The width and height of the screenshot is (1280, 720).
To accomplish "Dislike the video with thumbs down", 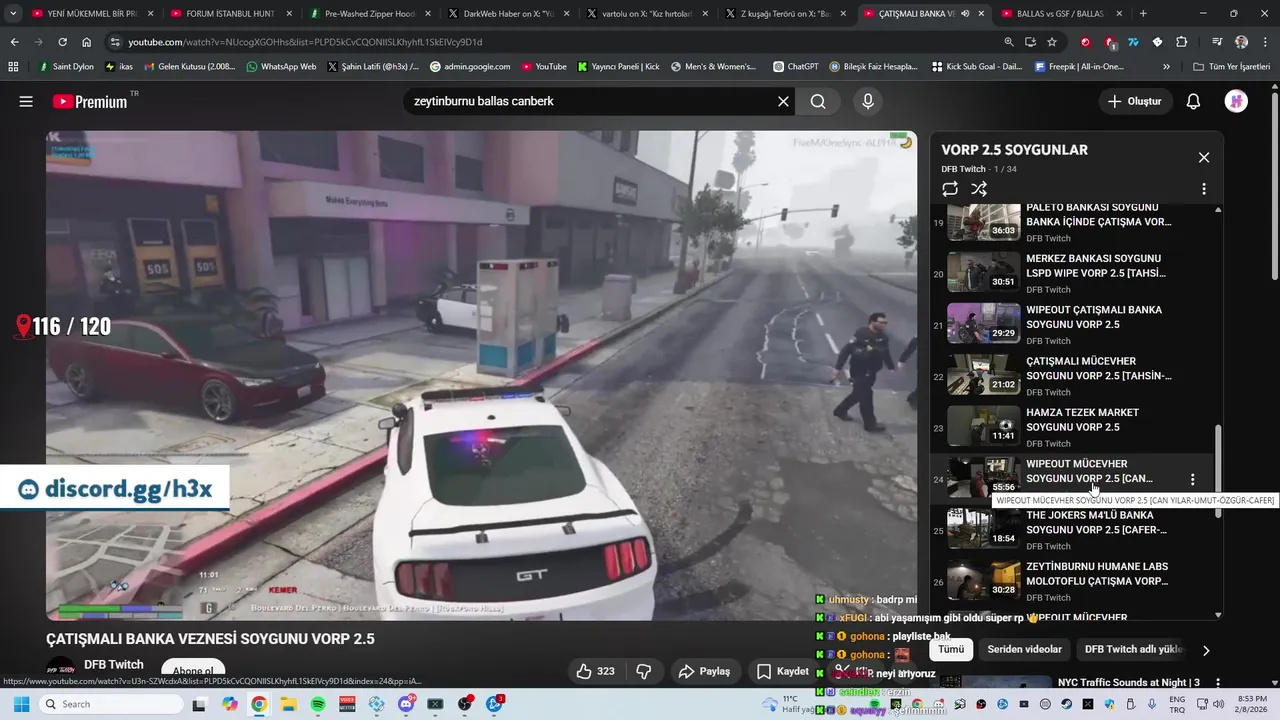I will pos(644,671).
